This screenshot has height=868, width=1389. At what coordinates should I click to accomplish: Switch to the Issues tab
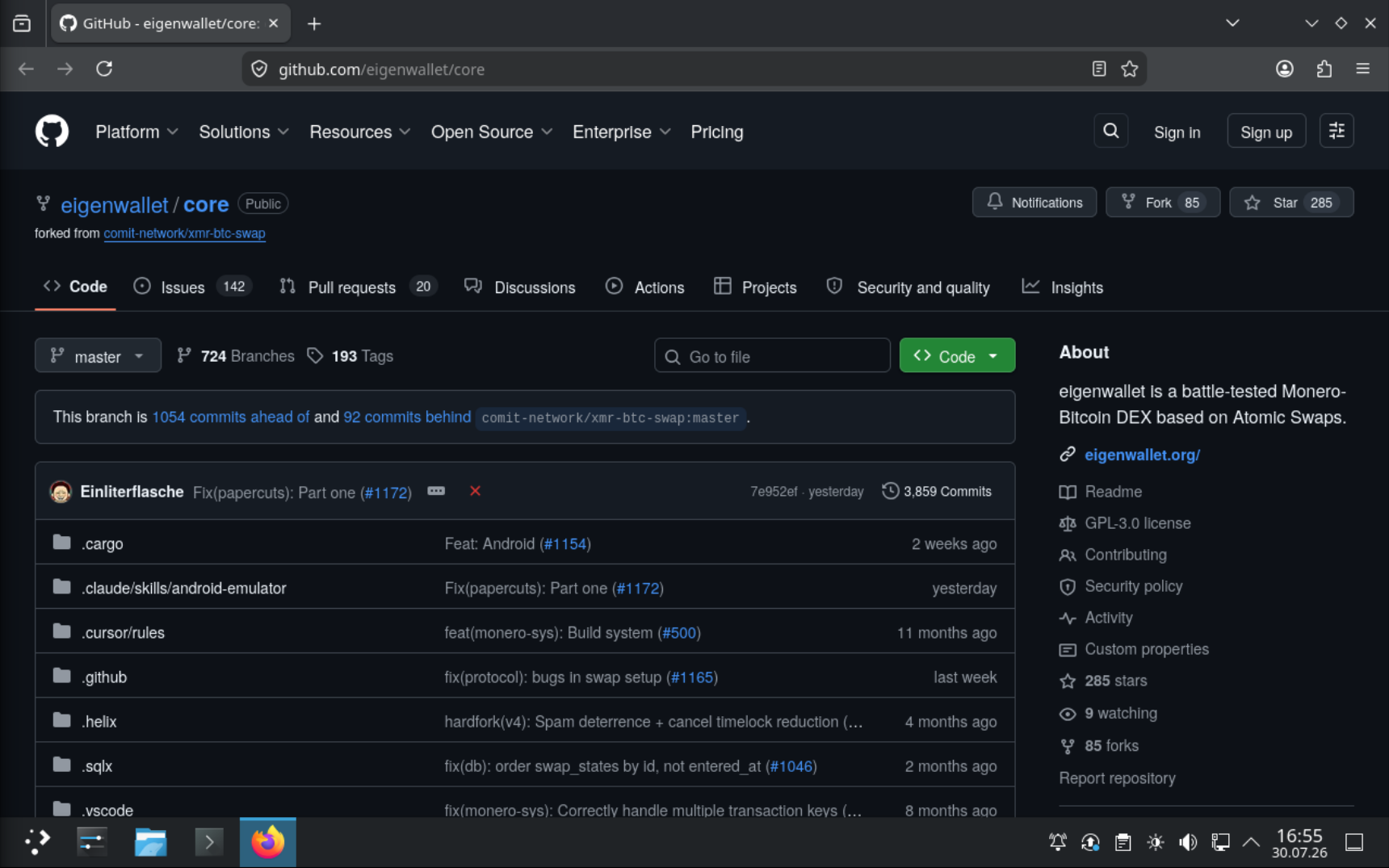(x=192, y=287)
